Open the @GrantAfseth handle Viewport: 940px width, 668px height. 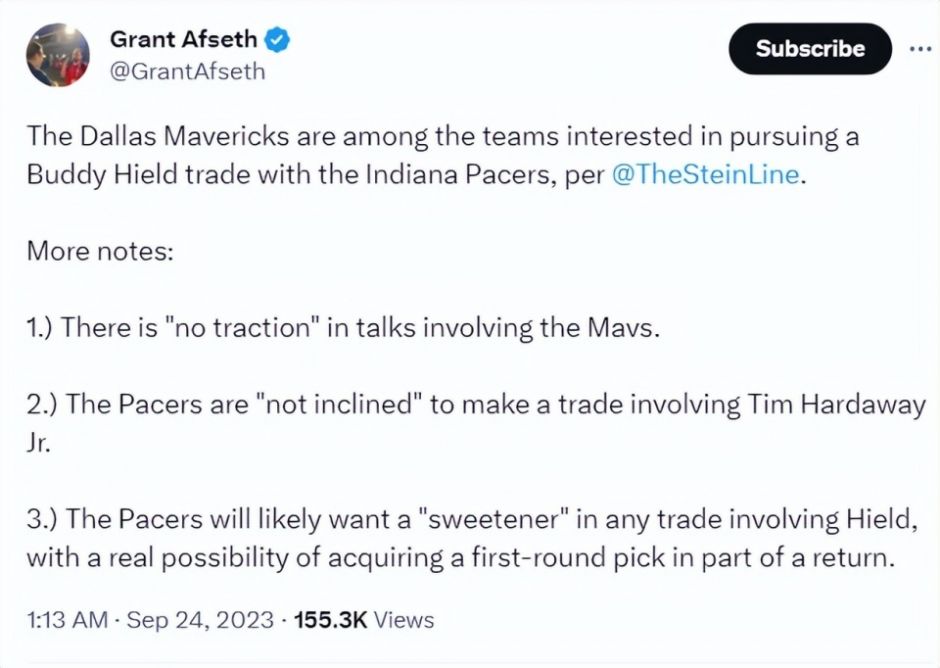coord(187,71)
